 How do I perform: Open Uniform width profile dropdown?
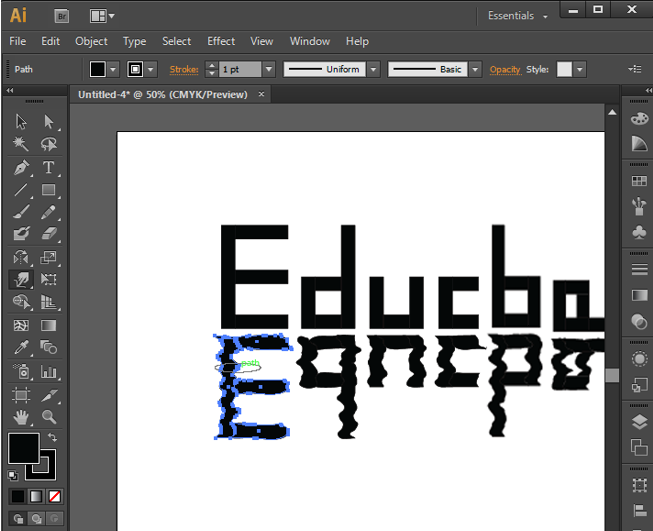(x=374, y=69)
